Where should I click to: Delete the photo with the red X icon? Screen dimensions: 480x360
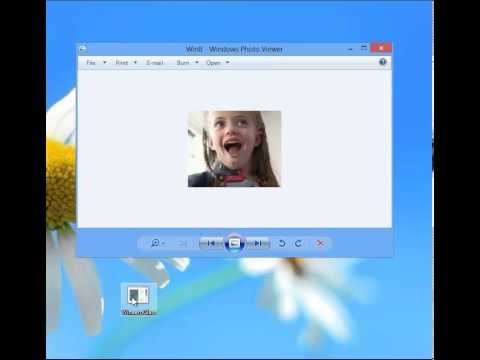(320, 244)
